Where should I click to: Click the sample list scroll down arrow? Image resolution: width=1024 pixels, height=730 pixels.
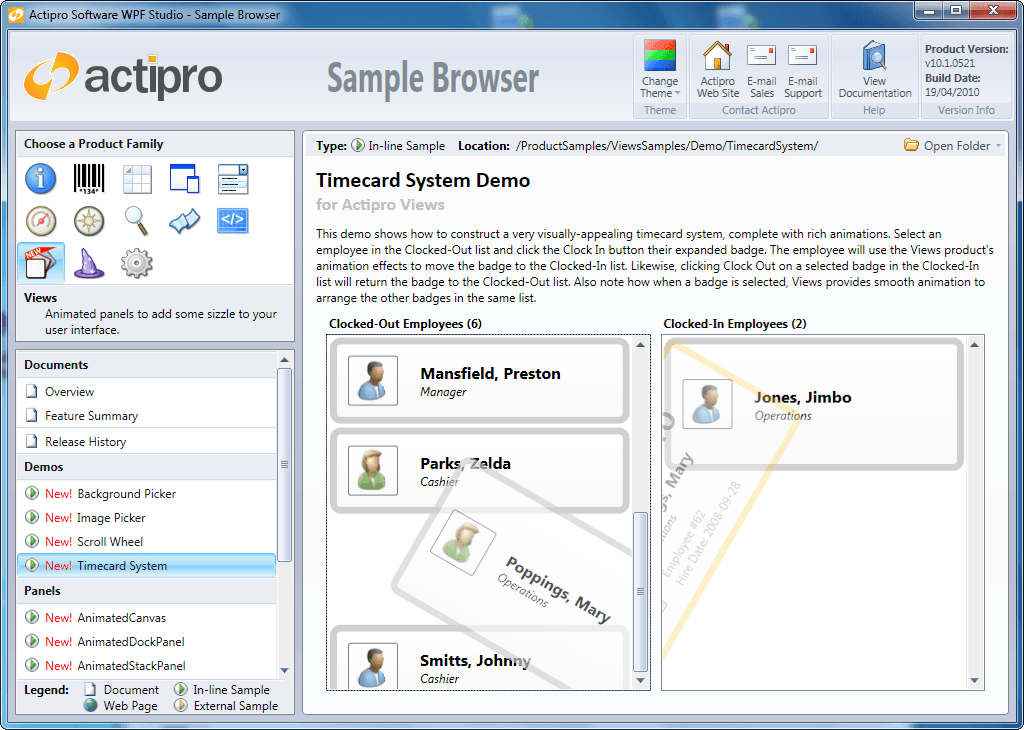[x=284, y=670]
